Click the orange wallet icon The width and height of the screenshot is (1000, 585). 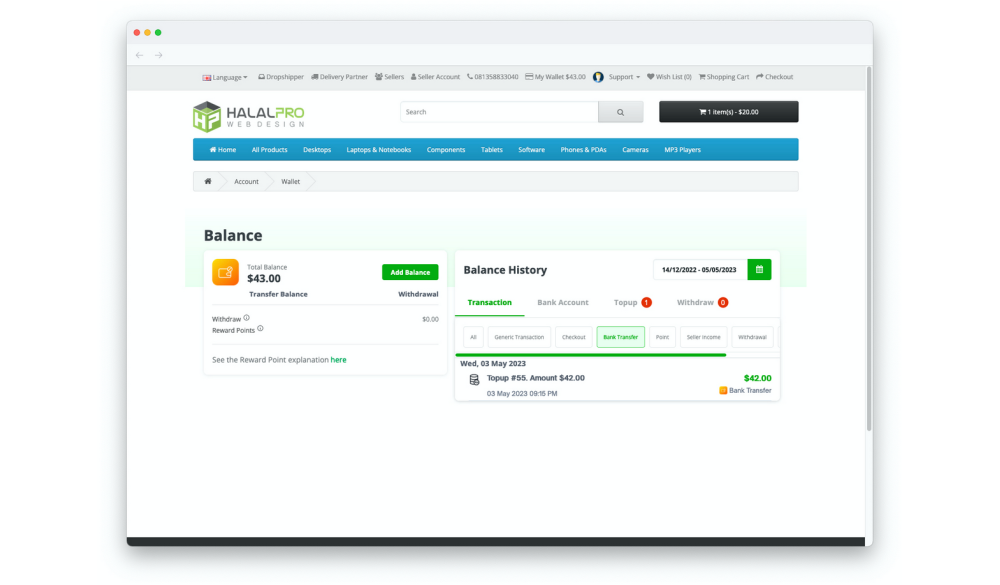point(225,272)
